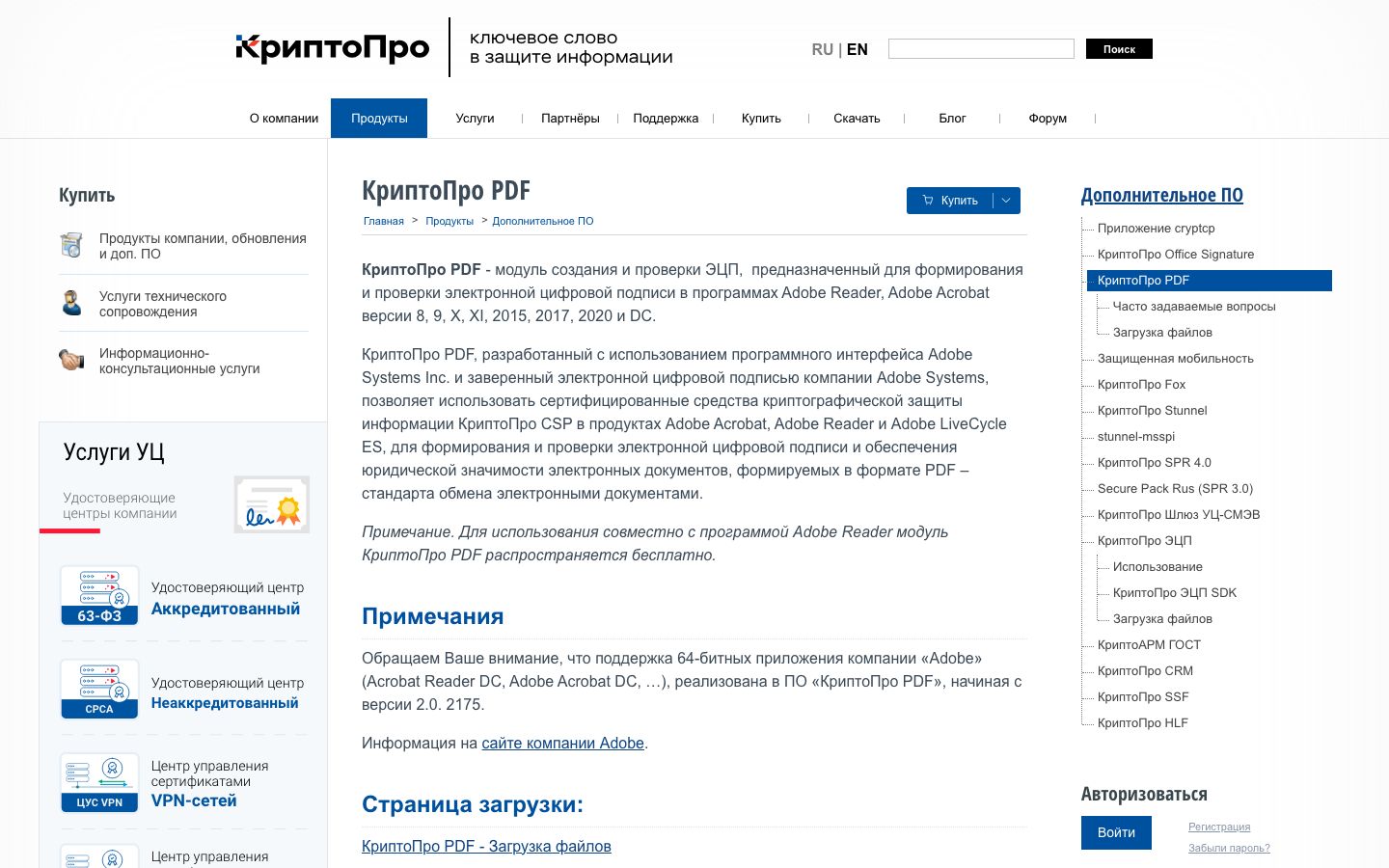
Task: Click the Забыли пароль? link
Action: coord(1229,849)
